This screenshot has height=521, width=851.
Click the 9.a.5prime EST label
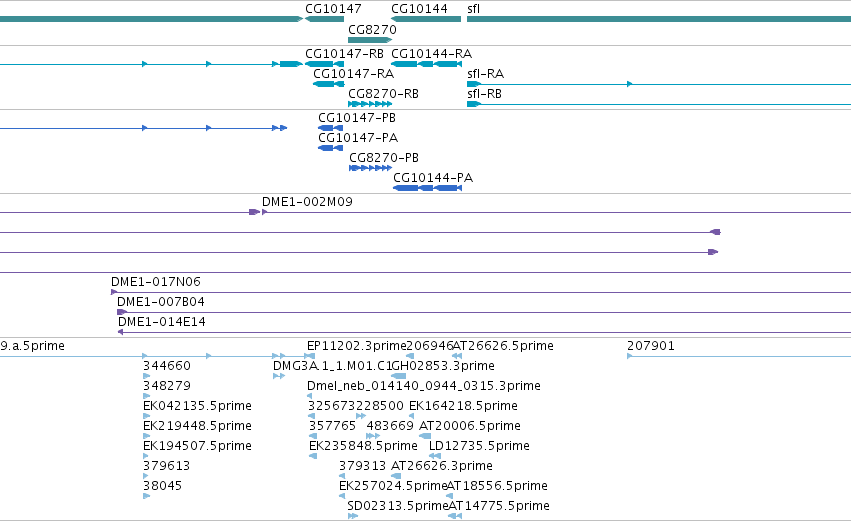click(x=32, y=346)
